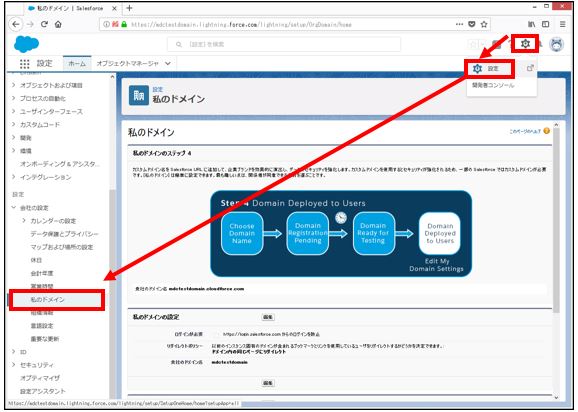Open 重要な更新 sidebar item

pyautogui.click(x=45, y=339)
